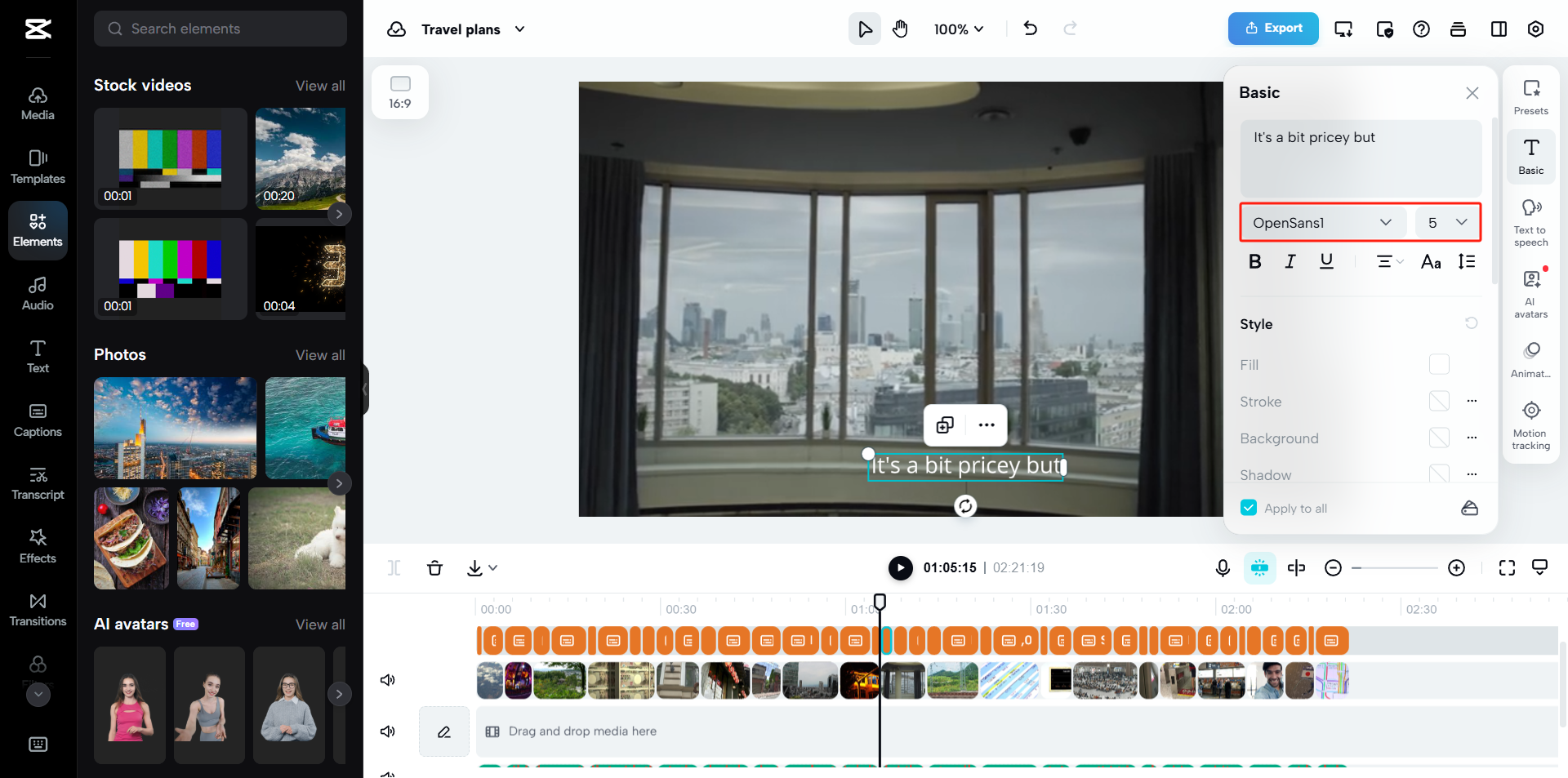This screenshot has width=1568, height=778.
Task: Open the font family dropdown OpenSans
Action: (1323, 223)
